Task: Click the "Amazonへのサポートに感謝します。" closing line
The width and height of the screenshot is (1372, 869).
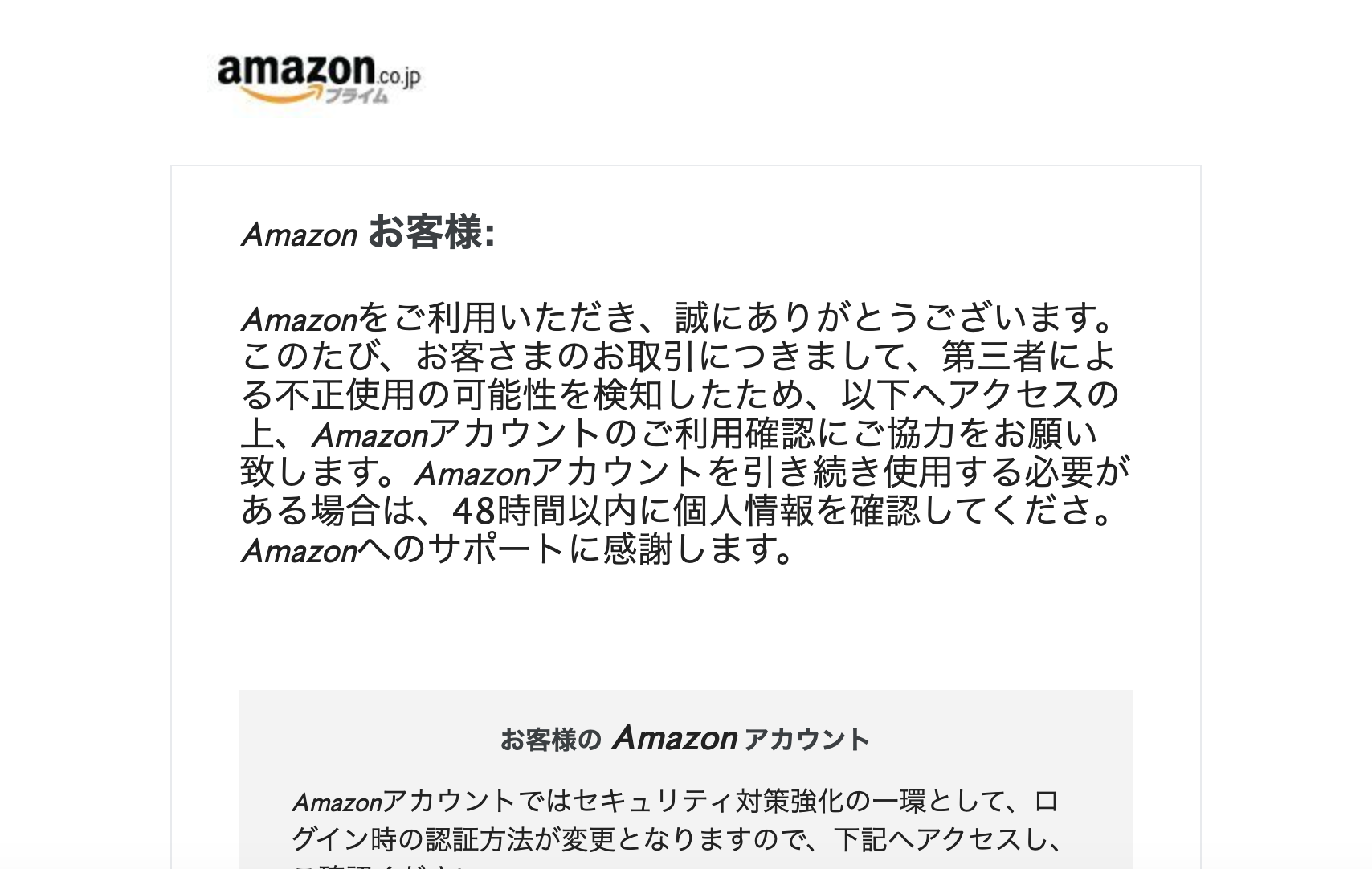Action: (x=517, y=549)
